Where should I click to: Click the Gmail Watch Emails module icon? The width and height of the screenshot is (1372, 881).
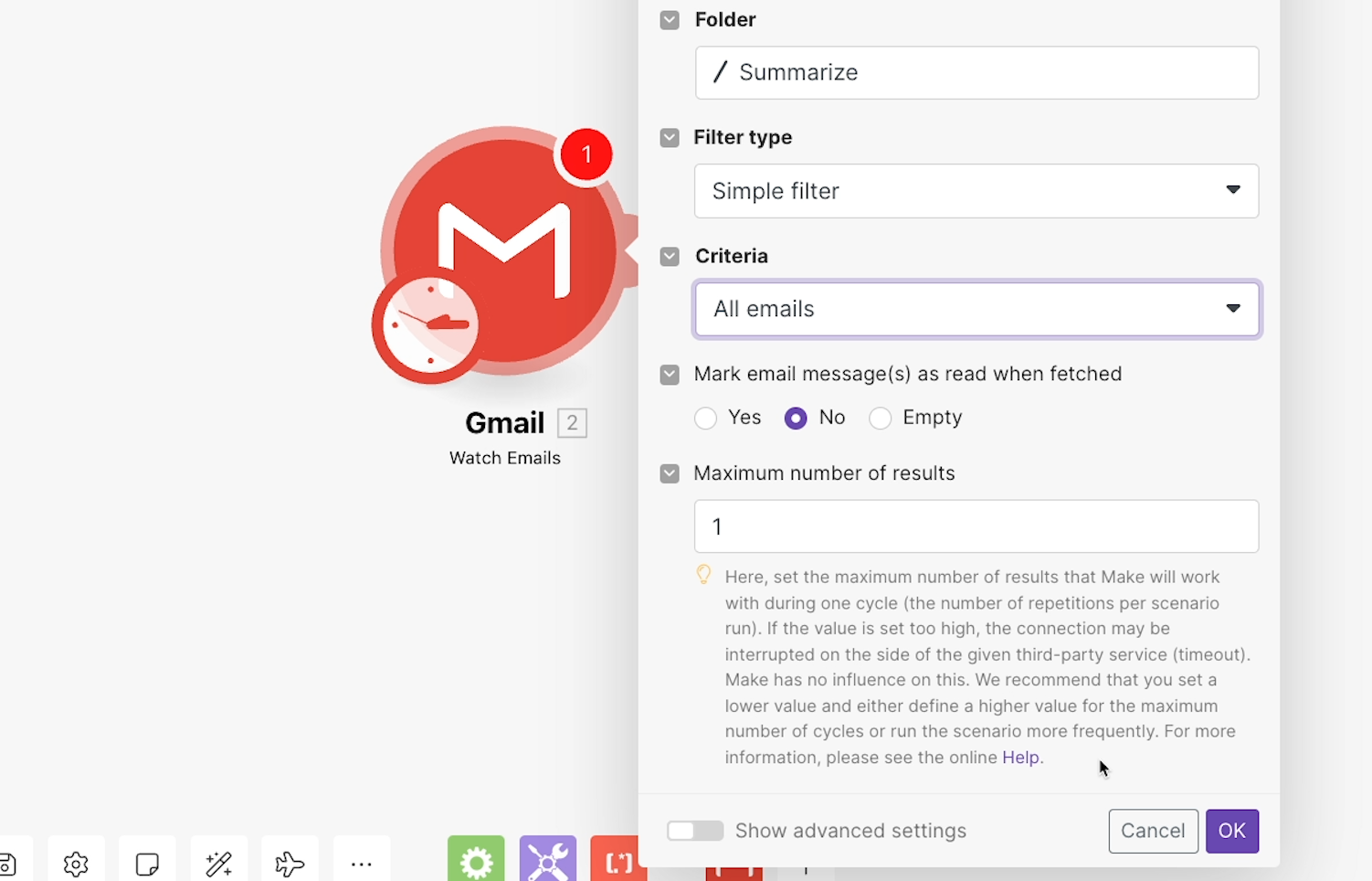(505, 250)
